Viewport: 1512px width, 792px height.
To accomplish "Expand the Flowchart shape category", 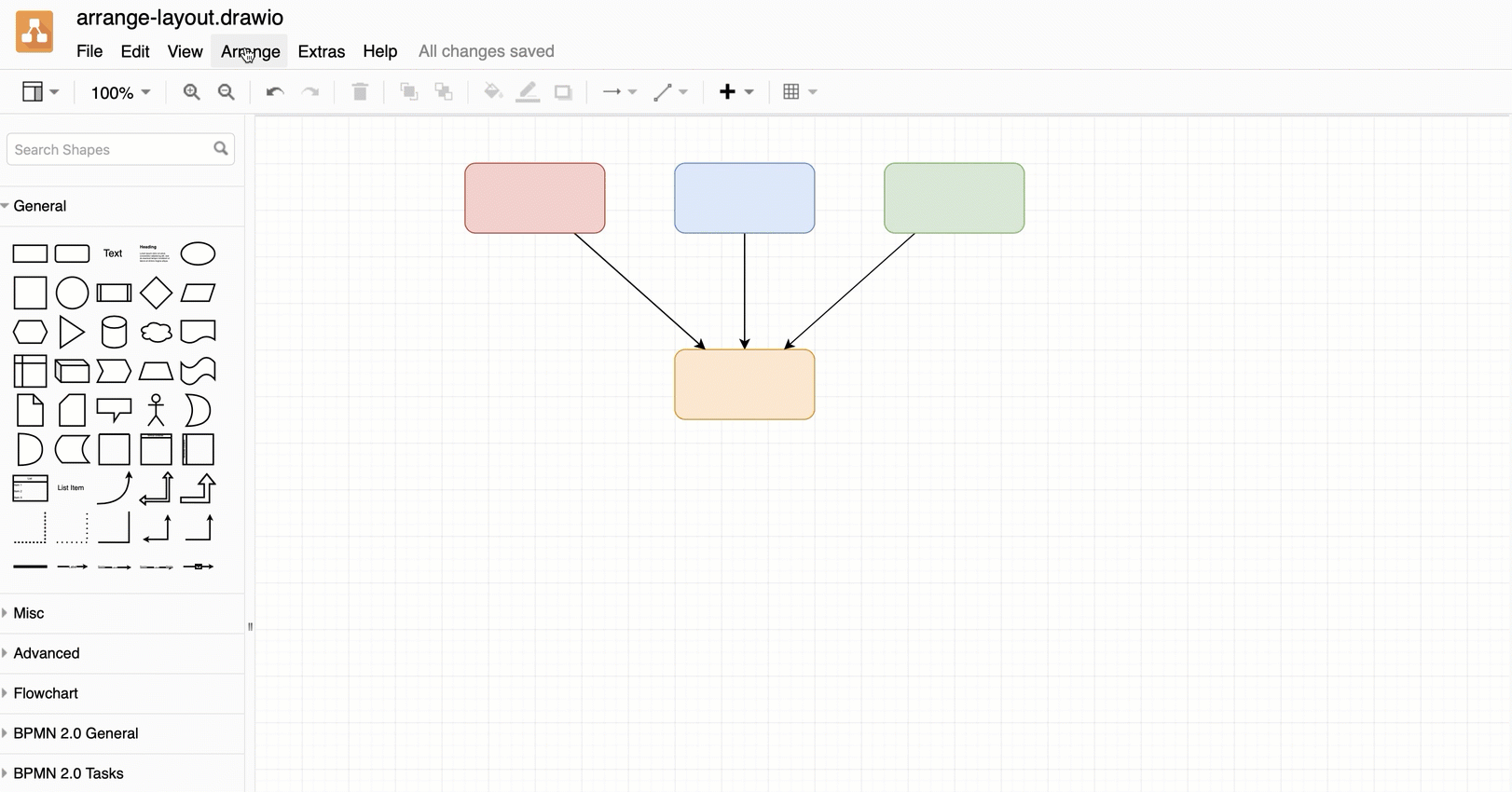I will pyautogui.click(x=46, y=693).
